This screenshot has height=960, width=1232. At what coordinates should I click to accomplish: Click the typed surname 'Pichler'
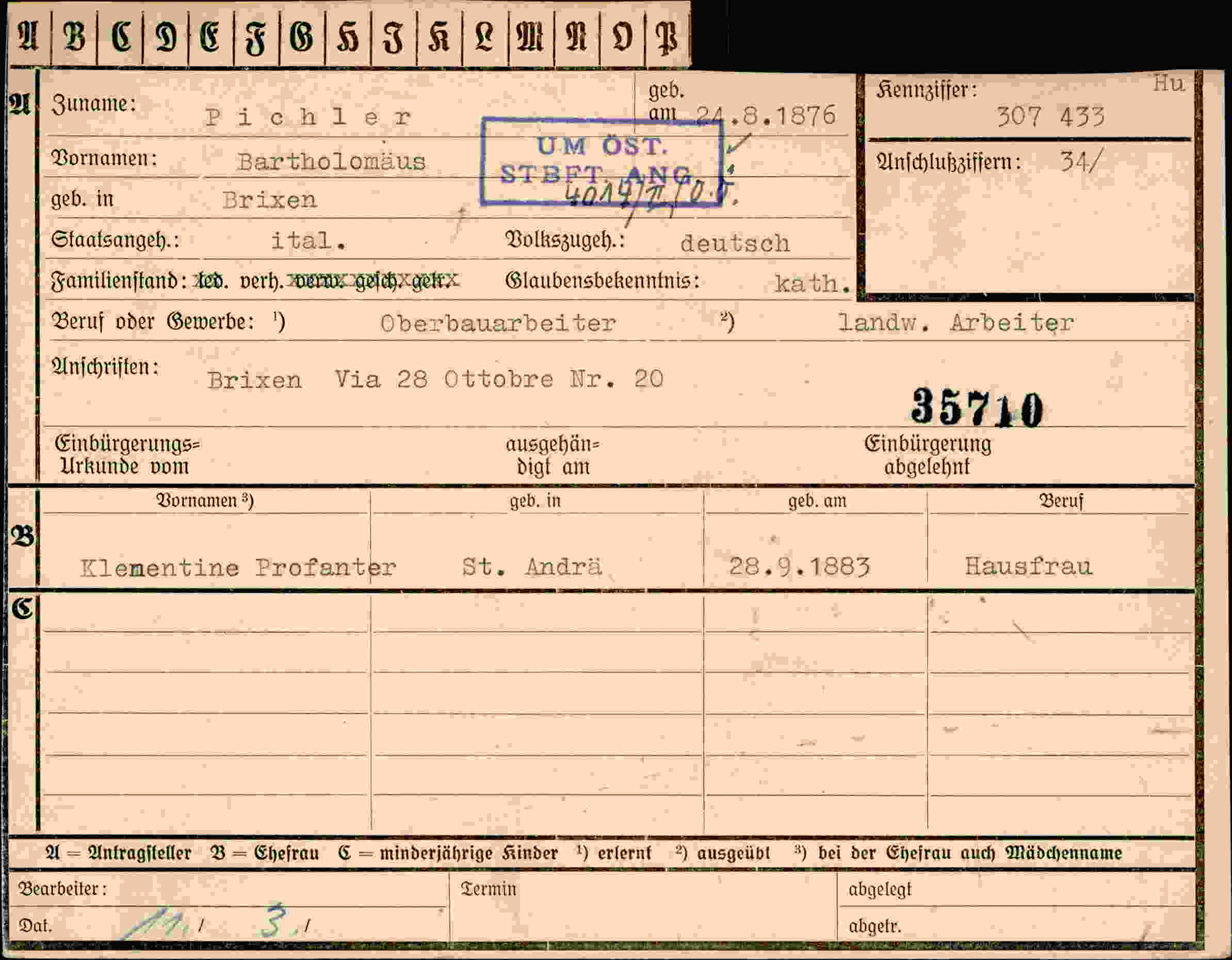pyautogui.click(x=308, y=117)
